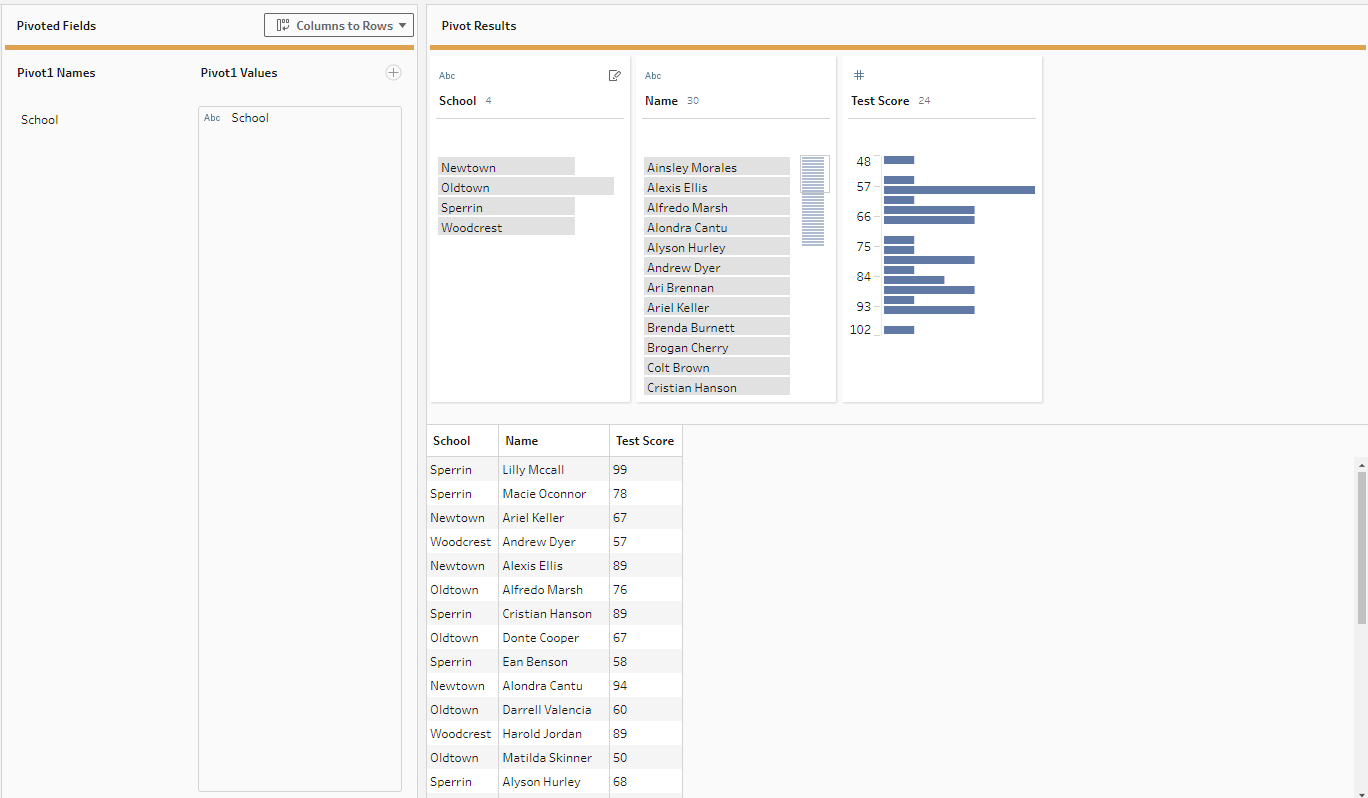Click the Abc data type icon above Name
Screen dimensions: 1368x798
point(653,76)
